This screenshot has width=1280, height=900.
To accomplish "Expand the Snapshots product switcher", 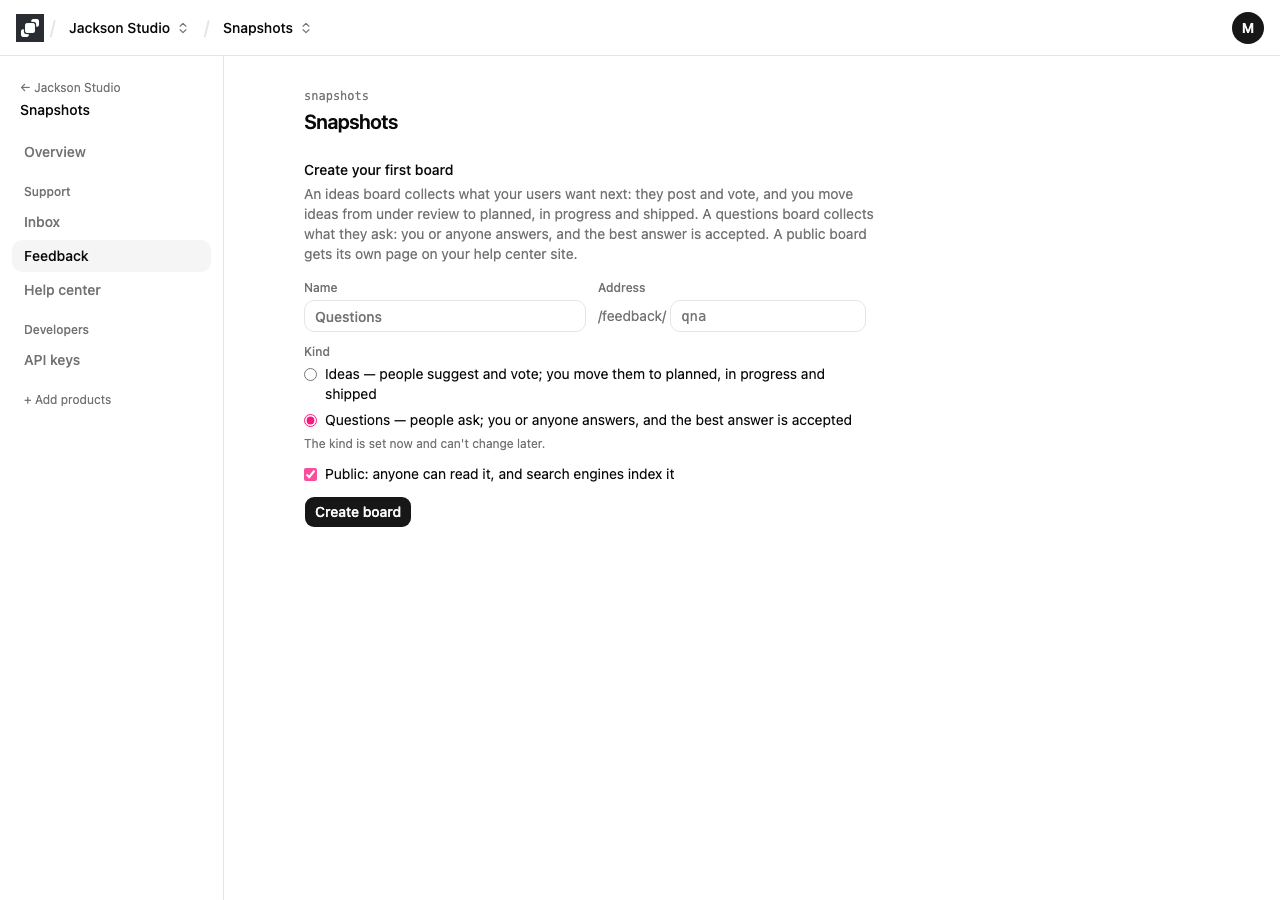I will coord(267,28).
